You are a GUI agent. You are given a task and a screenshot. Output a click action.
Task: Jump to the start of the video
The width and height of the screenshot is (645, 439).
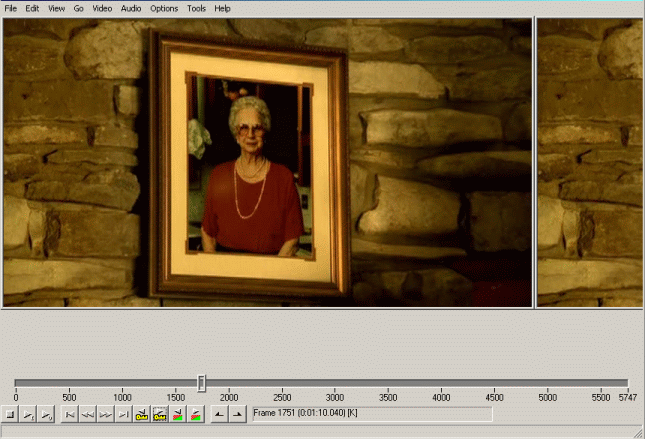tap(70, 414)
